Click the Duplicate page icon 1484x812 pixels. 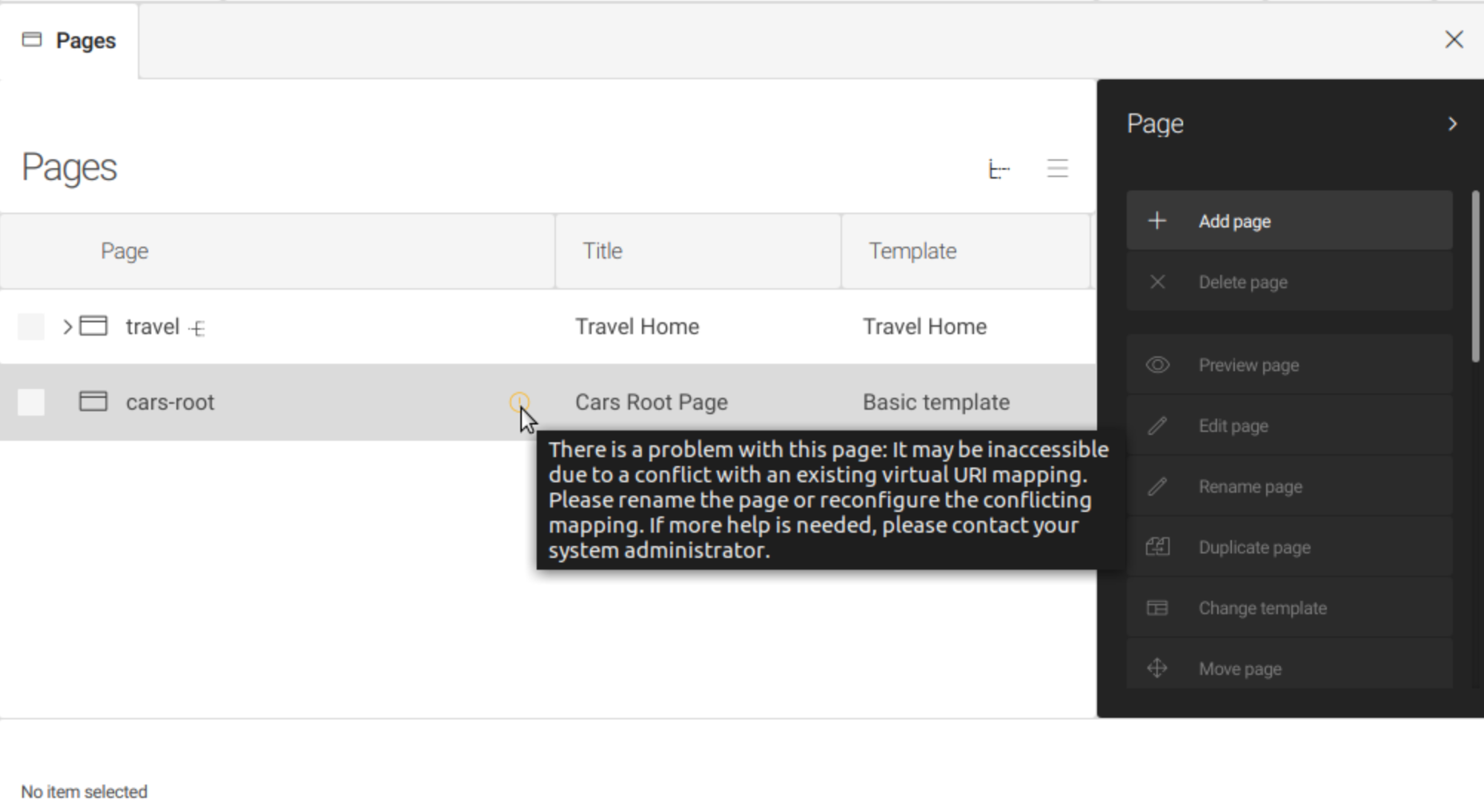coord(1157,547)
